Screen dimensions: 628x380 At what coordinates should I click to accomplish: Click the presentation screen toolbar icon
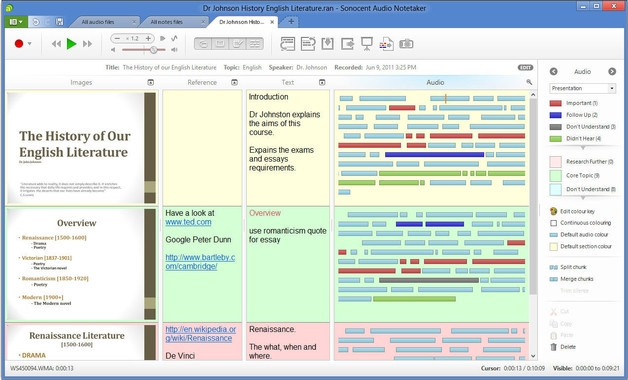click(x=366, y=44)
